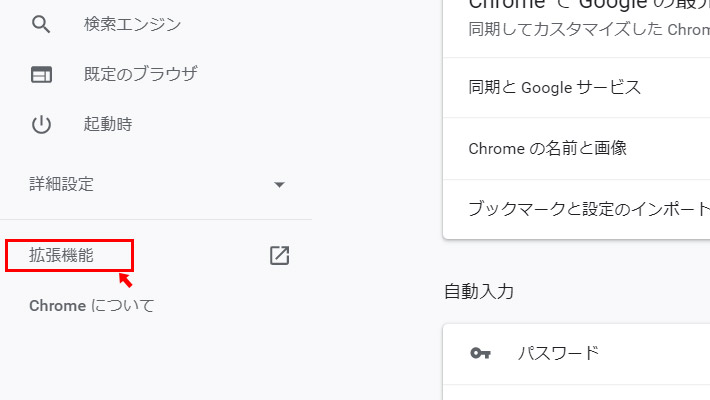This screenshot has height=400, width=710.
Task: Click the key icon beside パスワード
Action: click(x=480, y=353)
